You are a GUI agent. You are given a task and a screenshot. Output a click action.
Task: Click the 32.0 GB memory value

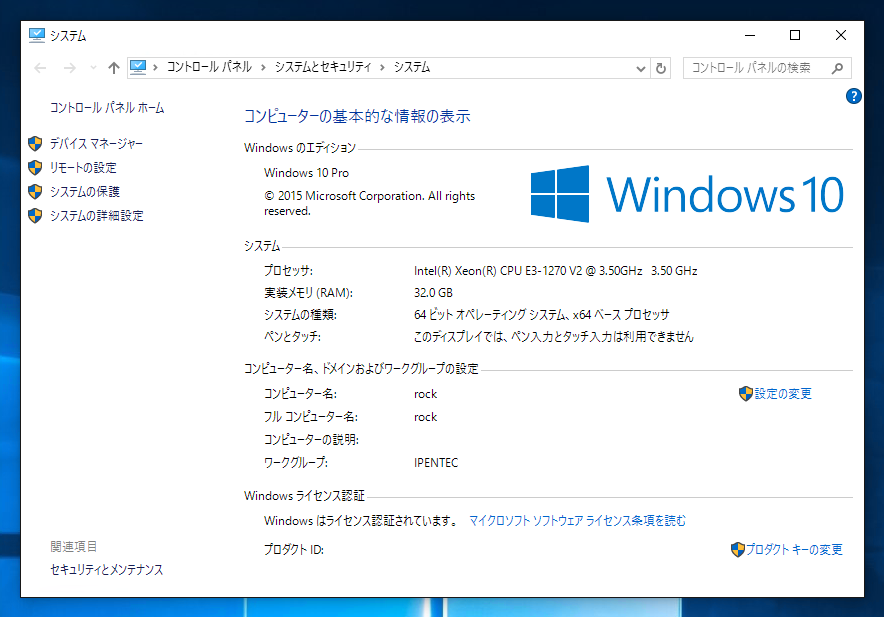point(433,293)
